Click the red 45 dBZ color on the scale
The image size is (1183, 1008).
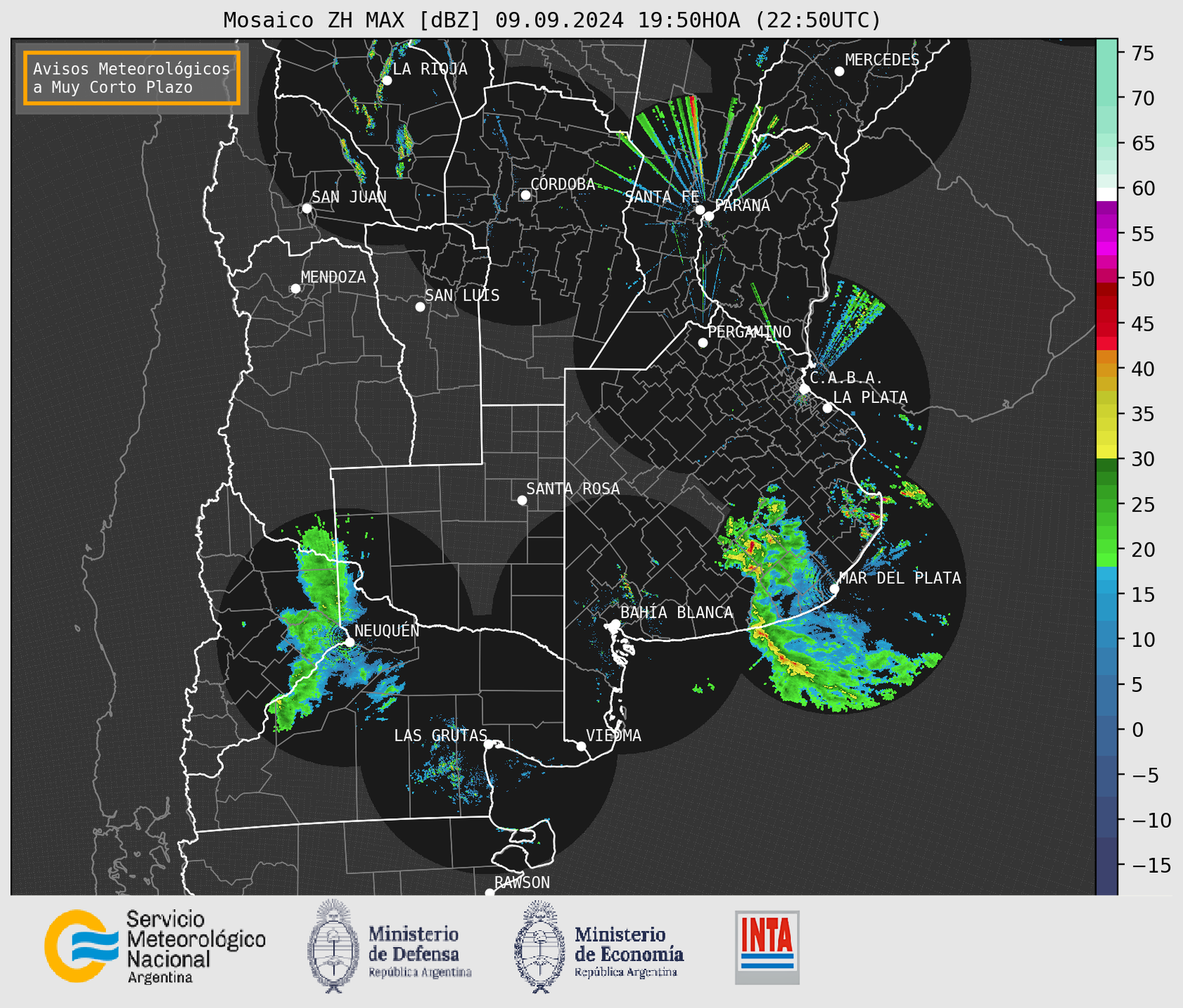tap(1107, 329)
